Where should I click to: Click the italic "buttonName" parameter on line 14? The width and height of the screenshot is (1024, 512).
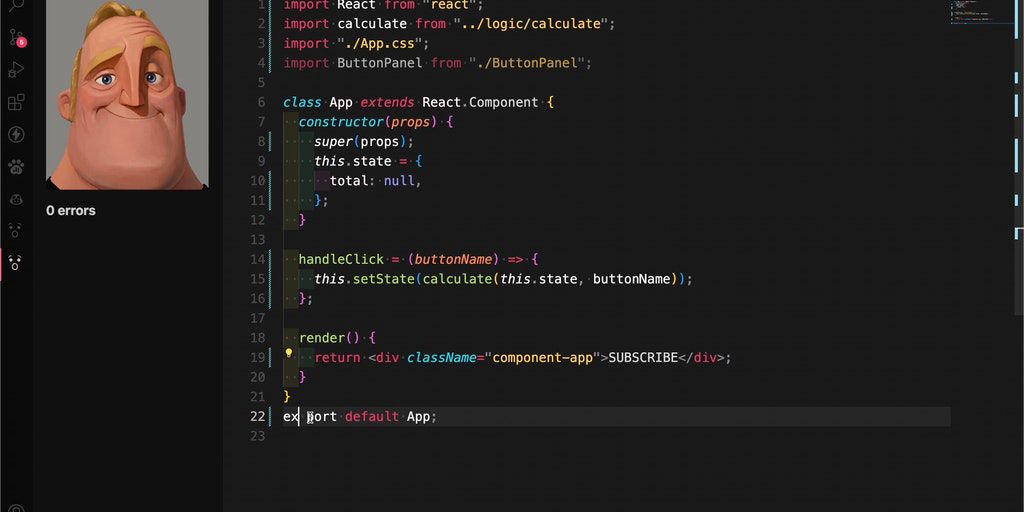[x=453, y=259]
